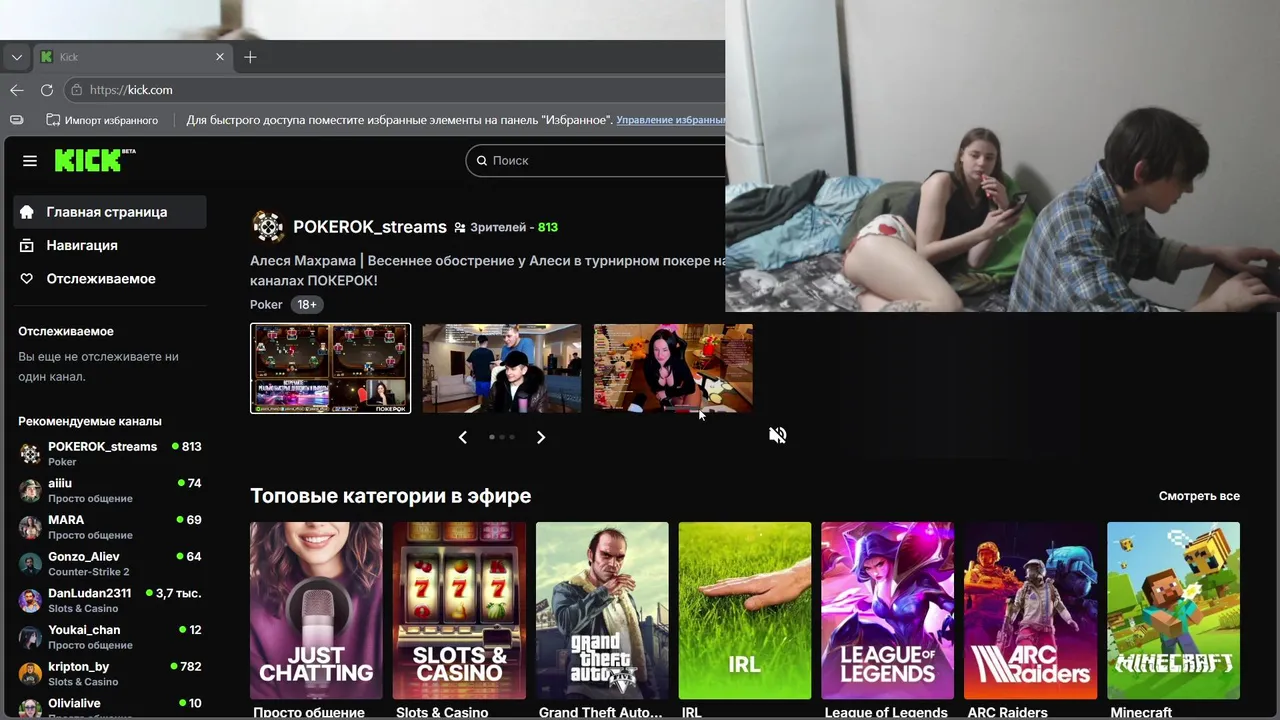This screenshot has width=1280, height=720.
Task: Click POKEROK_streams avatar in recommended channels
Action: (x=30, y=454)
